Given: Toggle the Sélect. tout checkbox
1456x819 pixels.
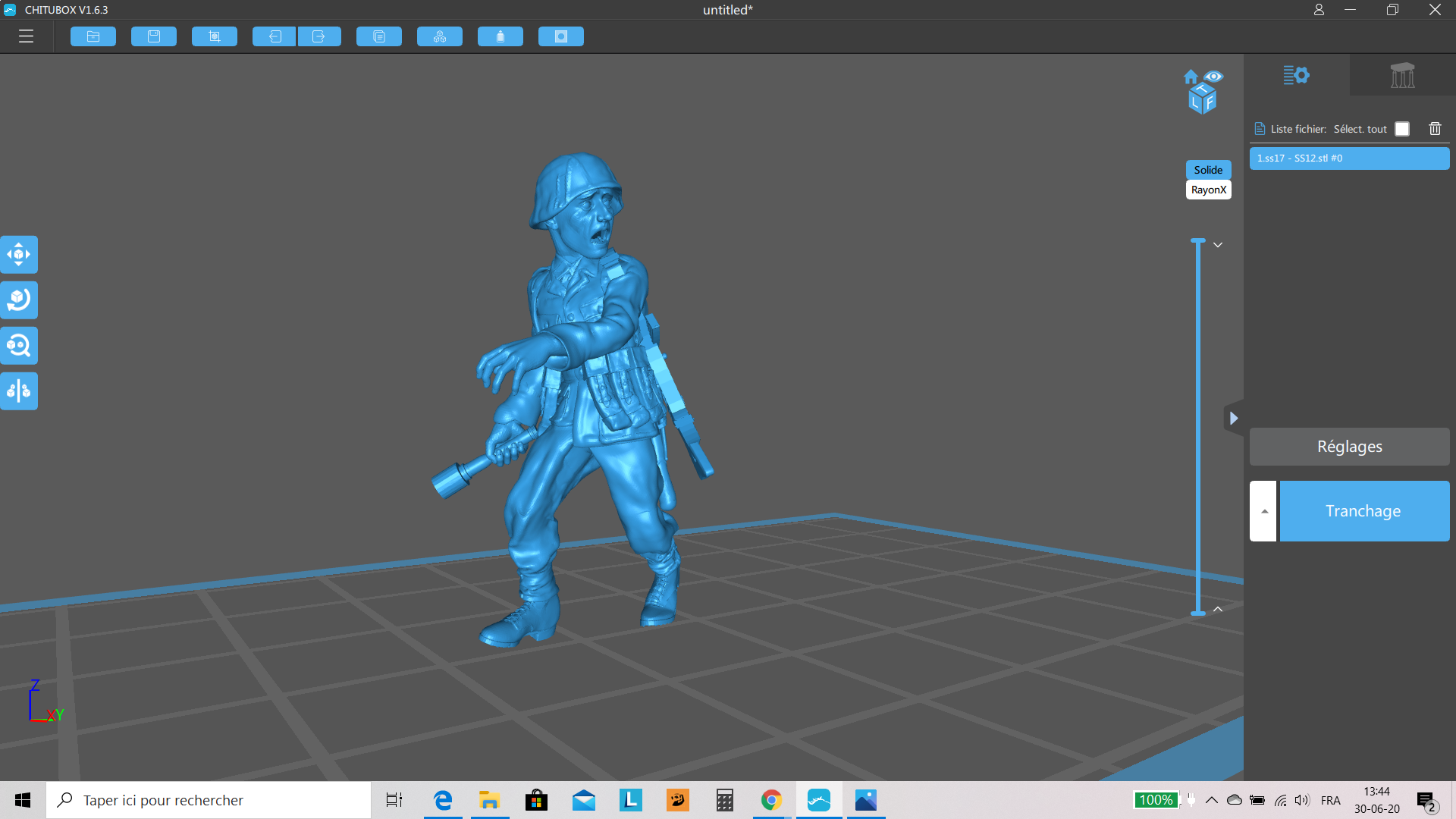Looking at the screenshot, I should tap(1402, 129).
